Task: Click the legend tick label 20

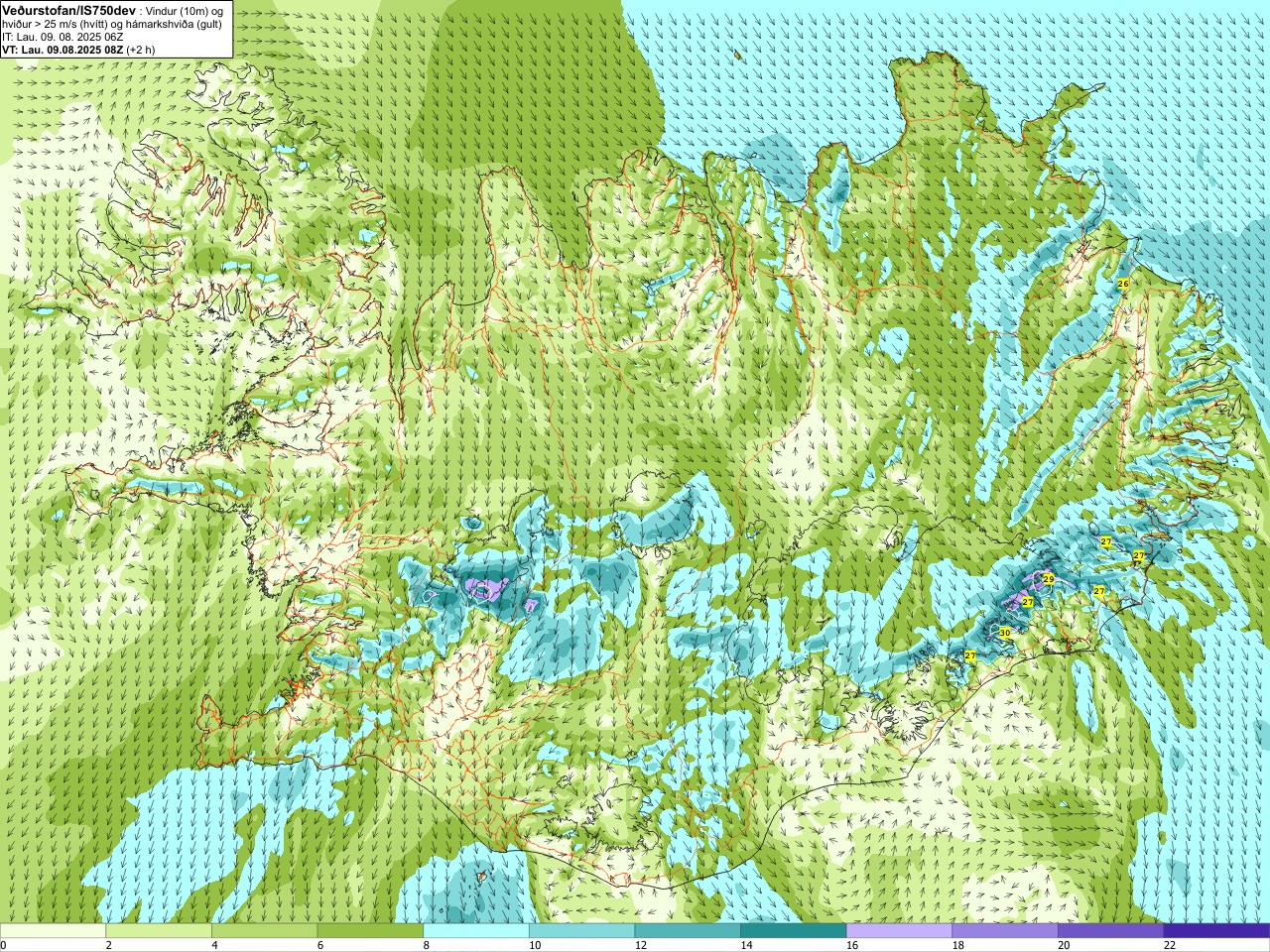Action: 1064,945
